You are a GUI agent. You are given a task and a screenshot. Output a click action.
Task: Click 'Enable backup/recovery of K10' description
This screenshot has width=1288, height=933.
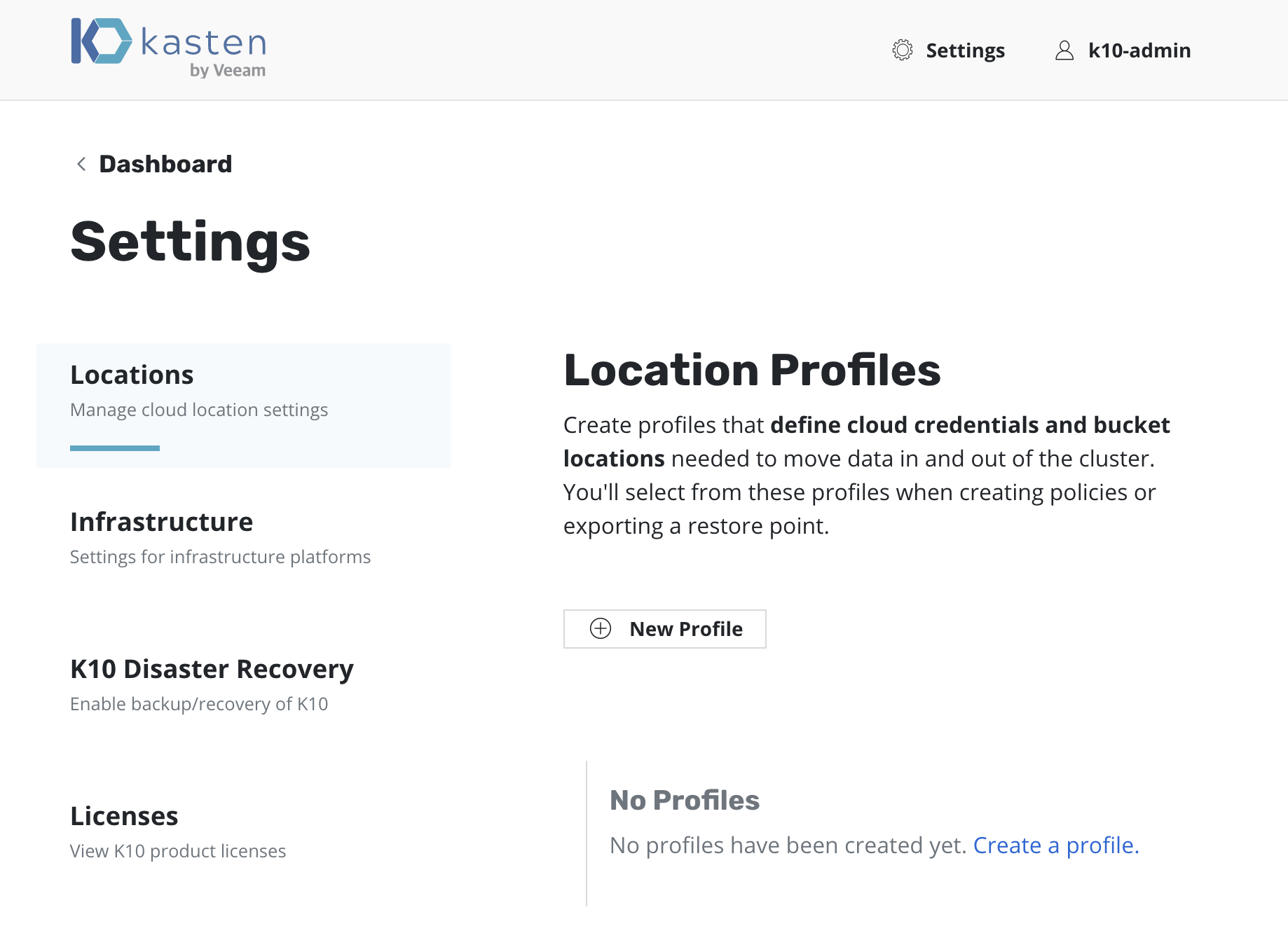pos(199,704)
